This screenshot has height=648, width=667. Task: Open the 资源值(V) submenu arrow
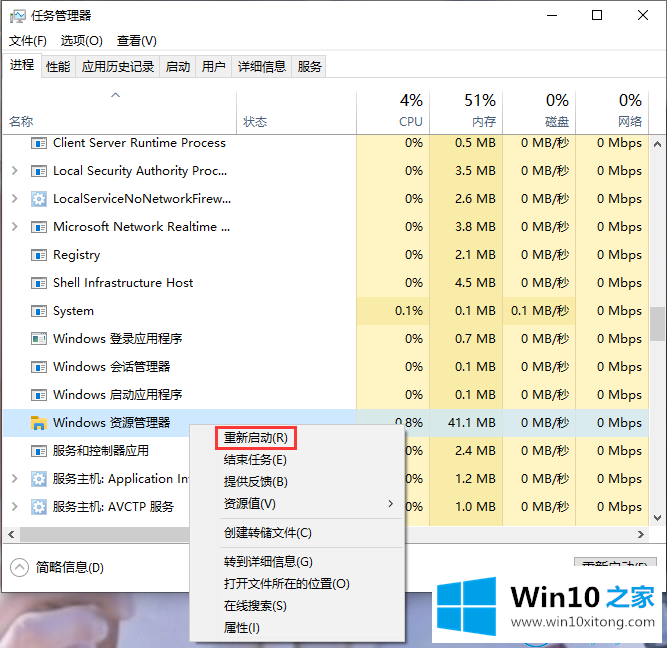391,504
